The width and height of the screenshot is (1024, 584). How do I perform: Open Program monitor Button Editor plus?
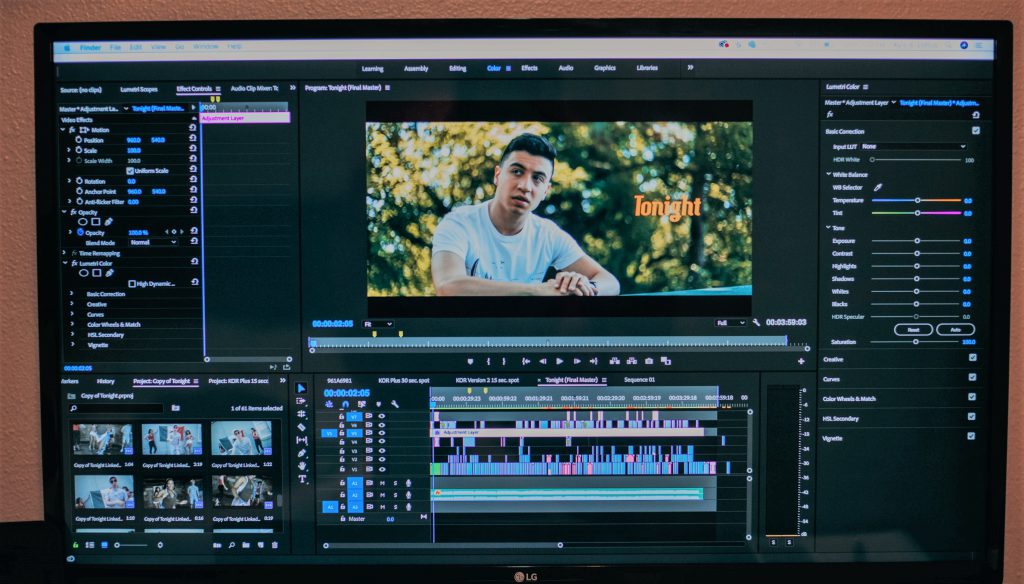click(x=801, y=361)
